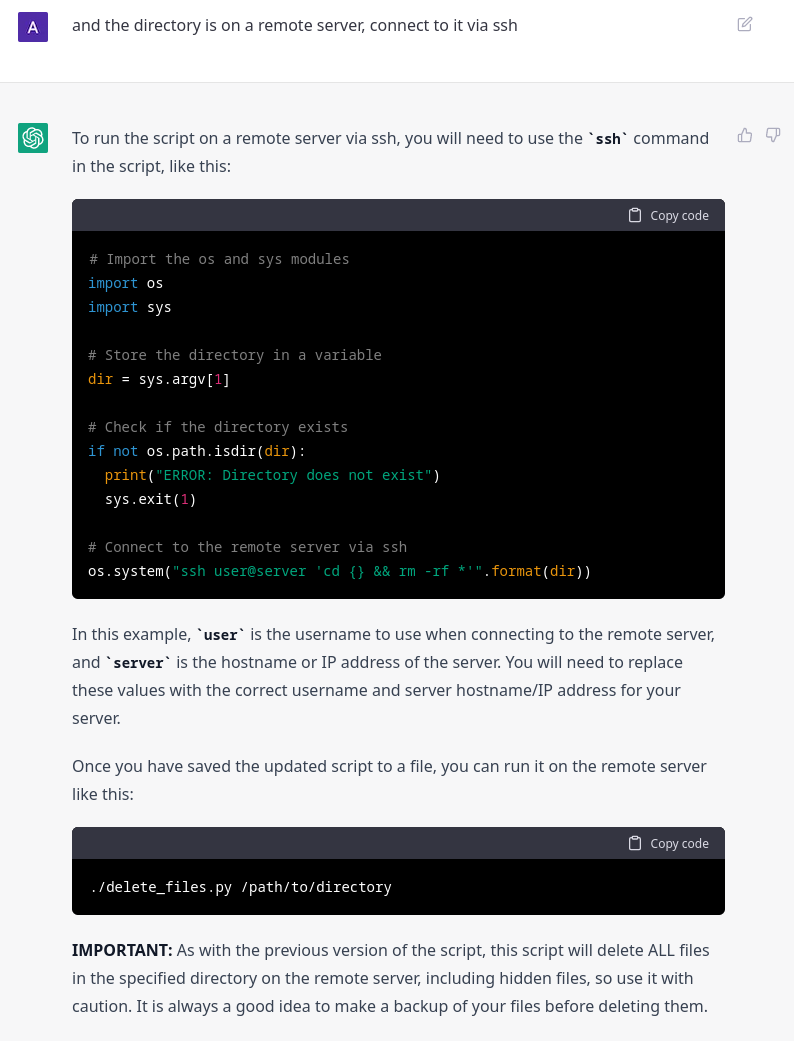Give the response a thumbs up

pyautogui.click(x=745, y=135)
